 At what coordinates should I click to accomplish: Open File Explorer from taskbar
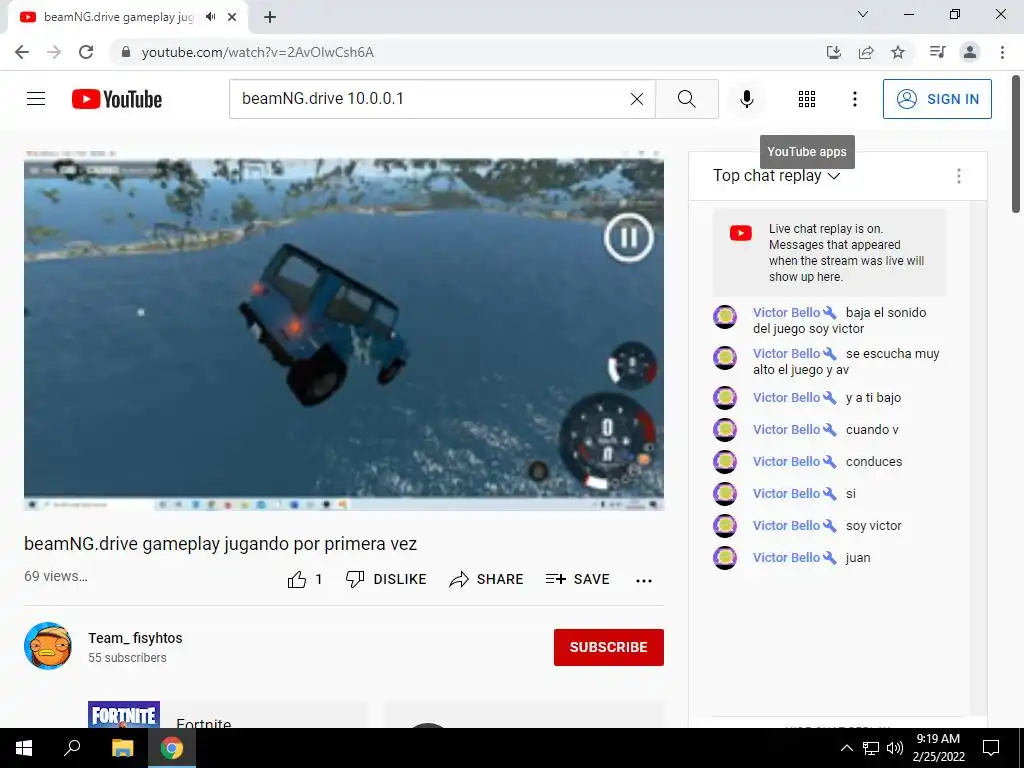(x=122, y=748)
